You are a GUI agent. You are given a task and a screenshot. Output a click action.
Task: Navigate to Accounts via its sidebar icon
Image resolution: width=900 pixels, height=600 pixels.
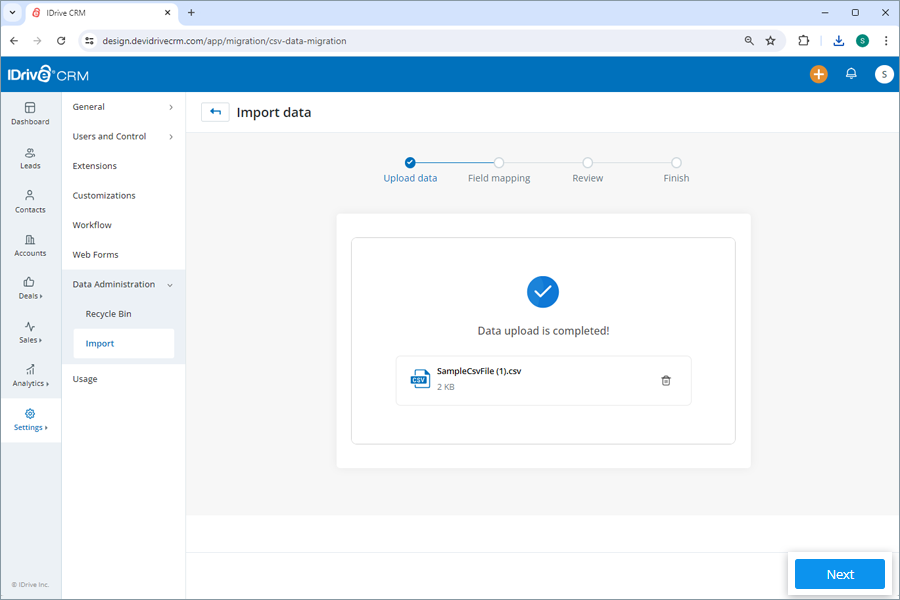(x=30, y=245)
